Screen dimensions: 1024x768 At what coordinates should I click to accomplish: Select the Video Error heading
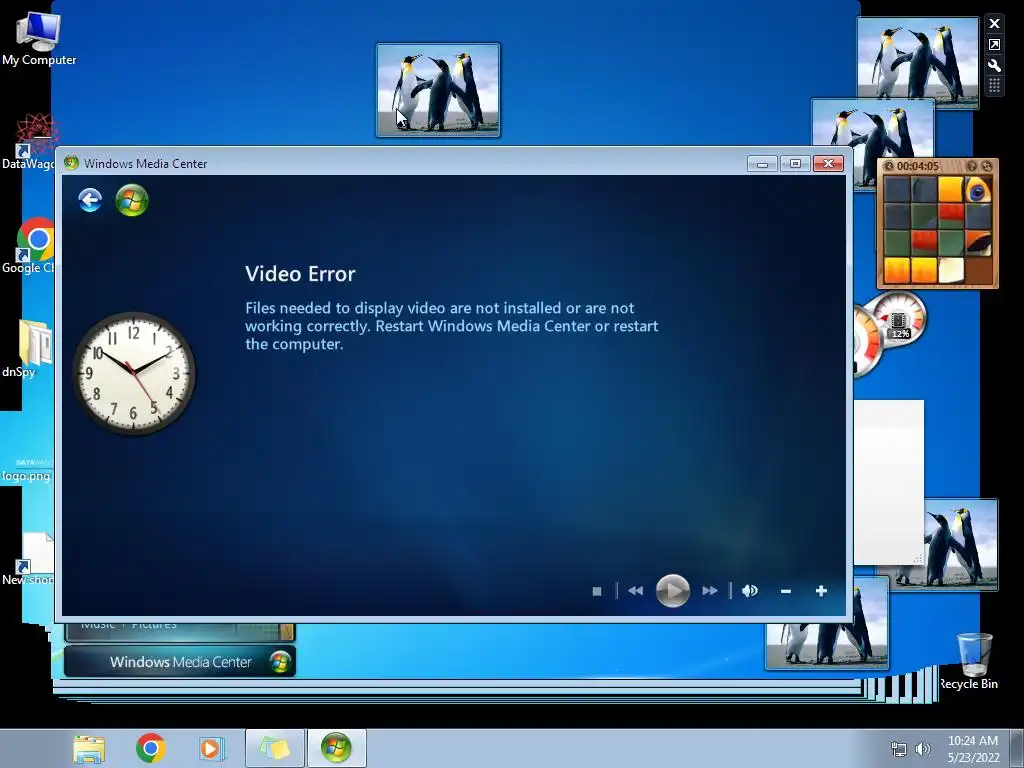click(300, 274)
